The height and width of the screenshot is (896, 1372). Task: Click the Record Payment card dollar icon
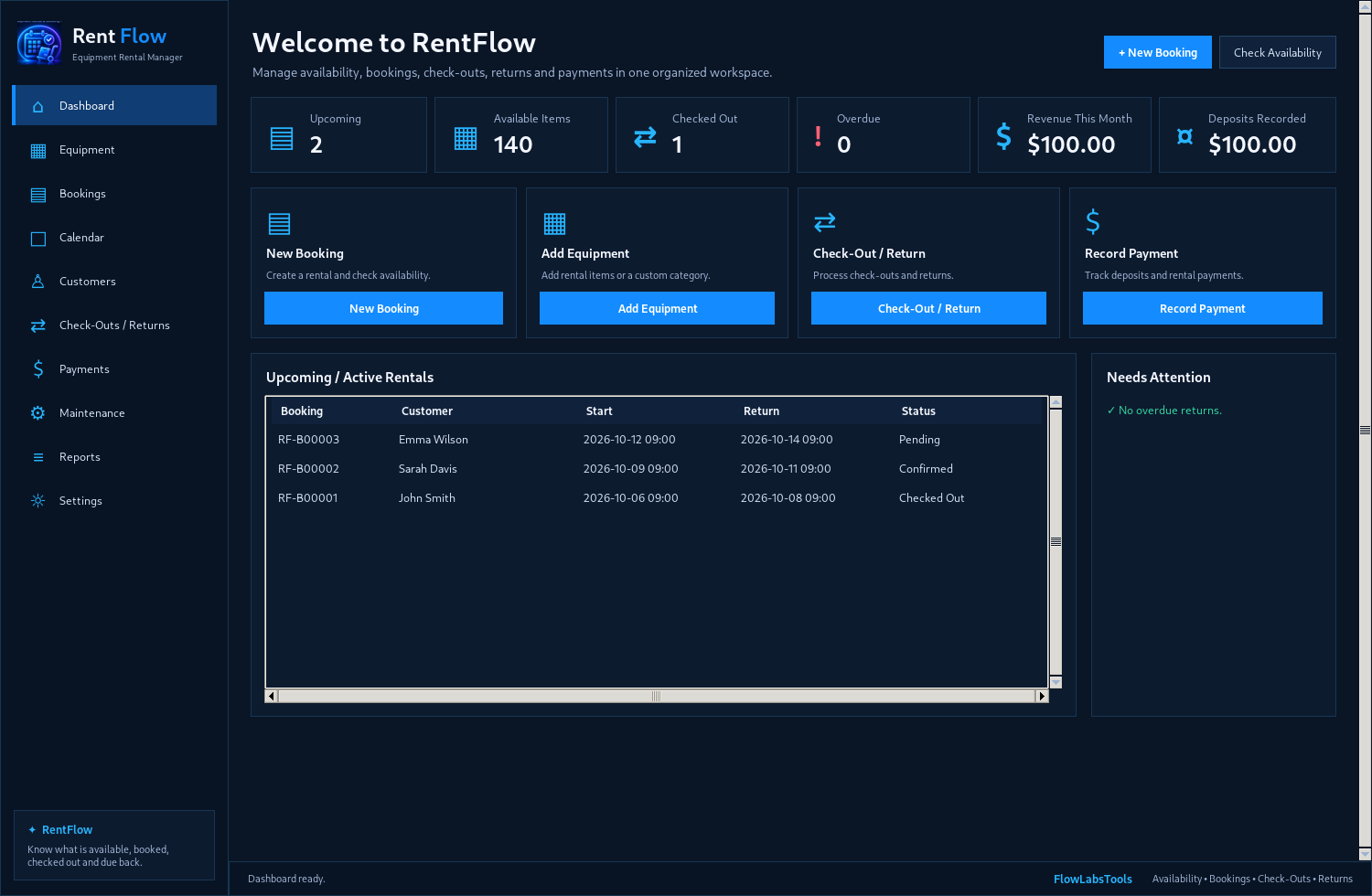[1092, 221]
